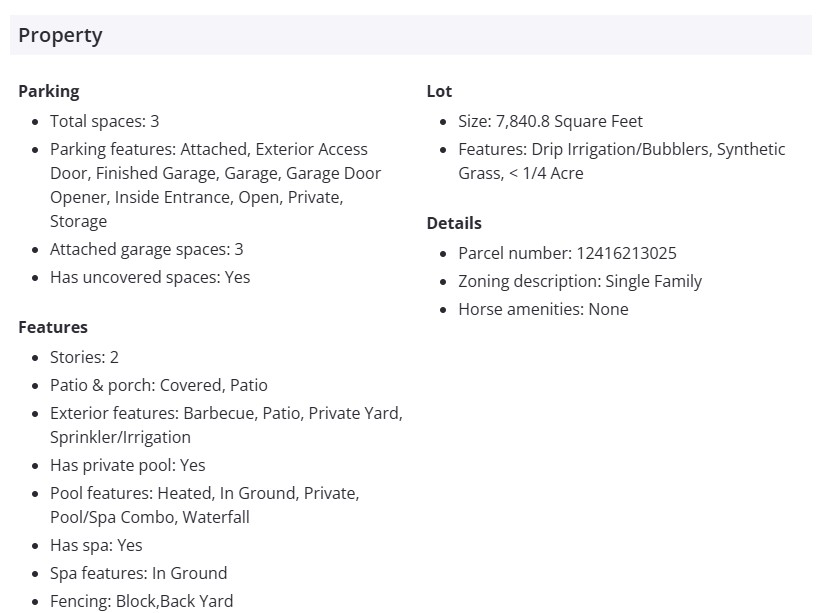Click the Parking subsection heading
820x613 pixels.
click(48, 91)
